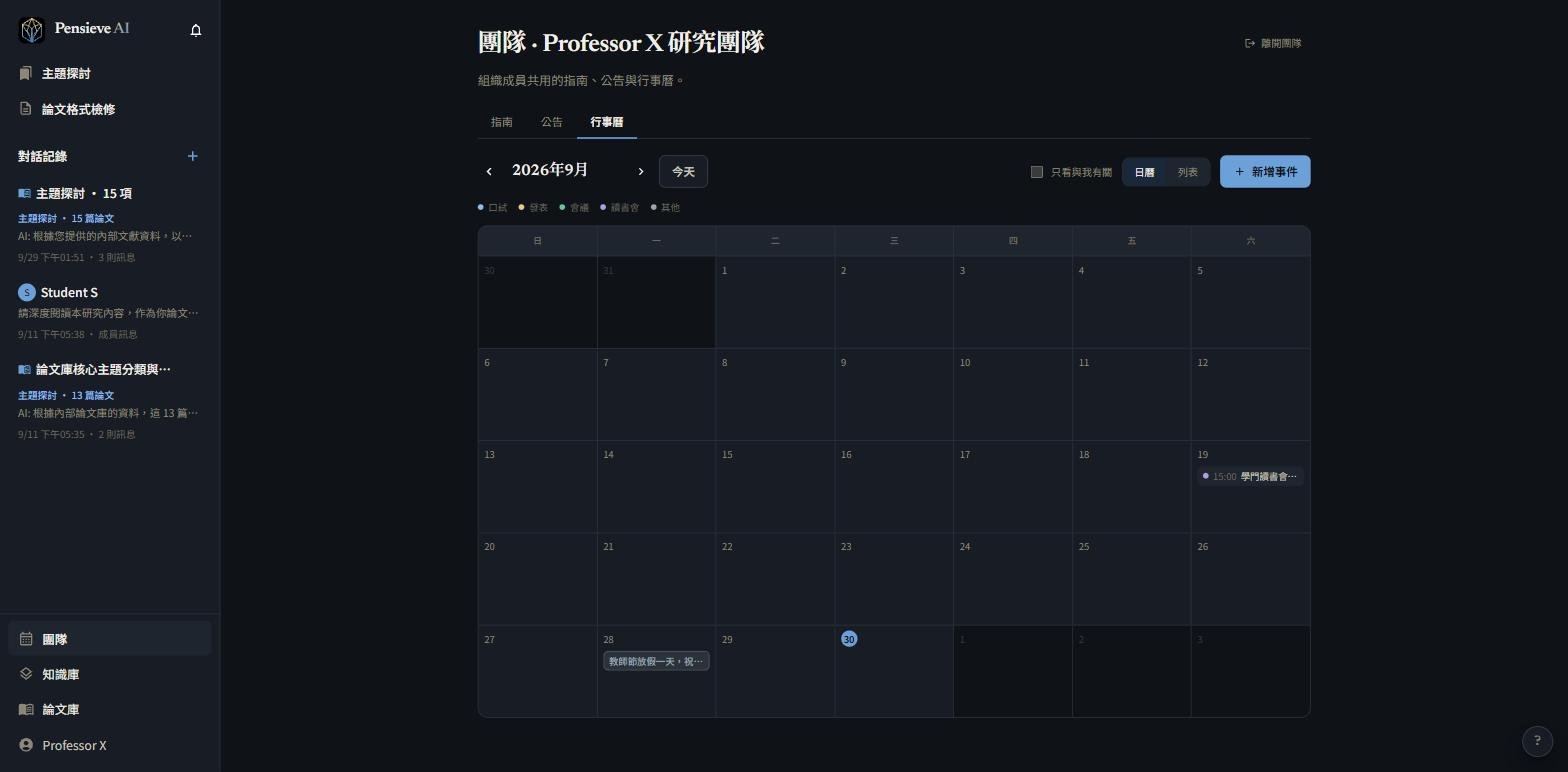Click 新增事件 to add an event
The height and width of the screenshot is (772, 1568).
click(x=1265, y=172)
